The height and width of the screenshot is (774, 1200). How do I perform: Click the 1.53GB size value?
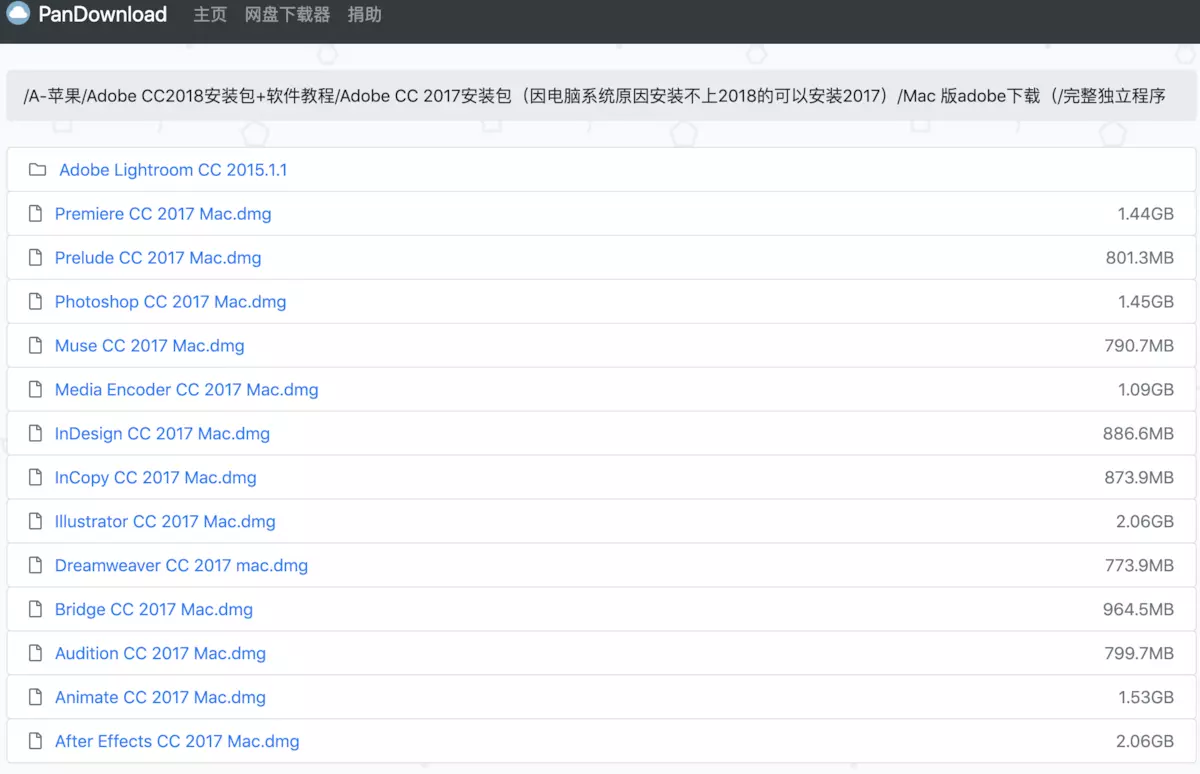coord(1146,698)
